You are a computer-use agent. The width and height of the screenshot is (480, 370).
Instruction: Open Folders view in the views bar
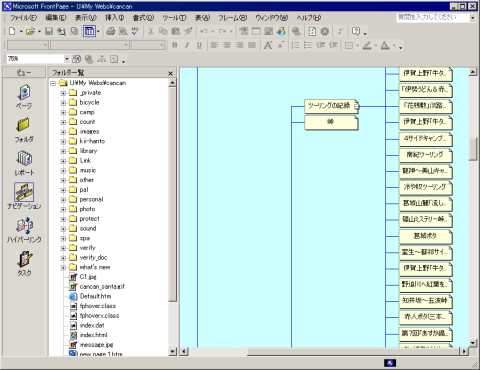click(24, 130)
